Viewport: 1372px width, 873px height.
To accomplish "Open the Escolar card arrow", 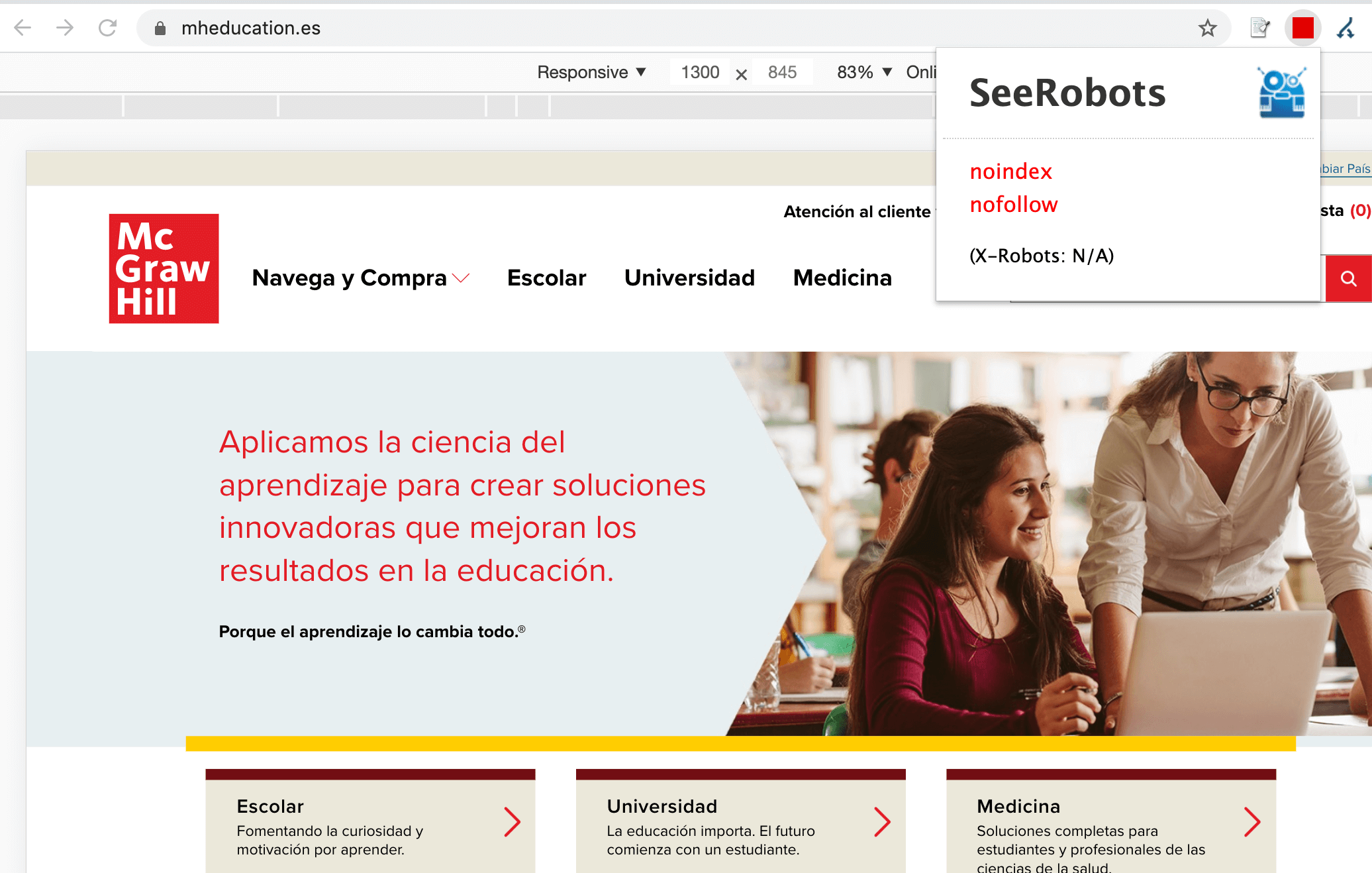I will coord(512,822).
